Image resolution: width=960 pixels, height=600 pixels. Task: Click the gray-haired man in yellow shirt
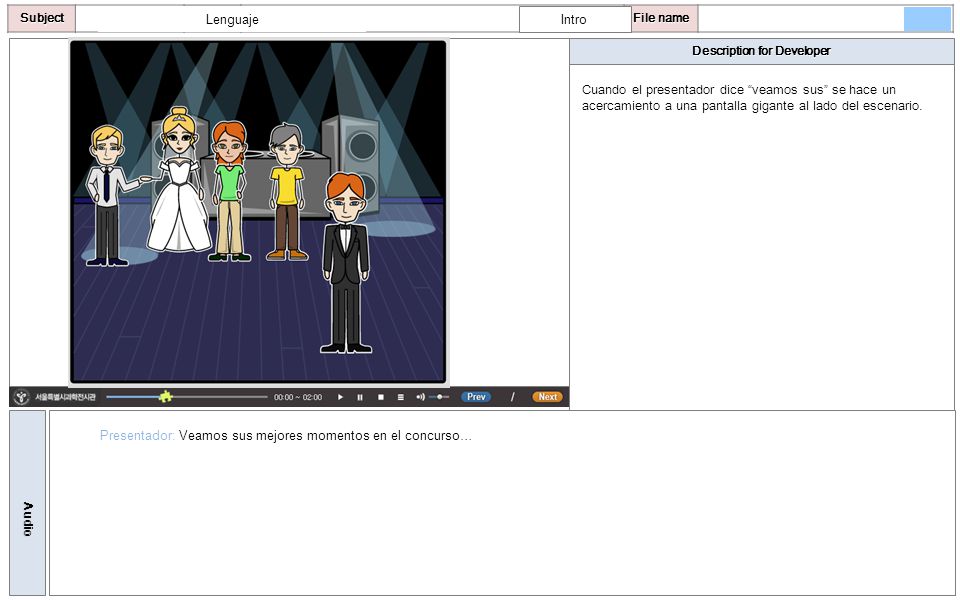(287, 192)
